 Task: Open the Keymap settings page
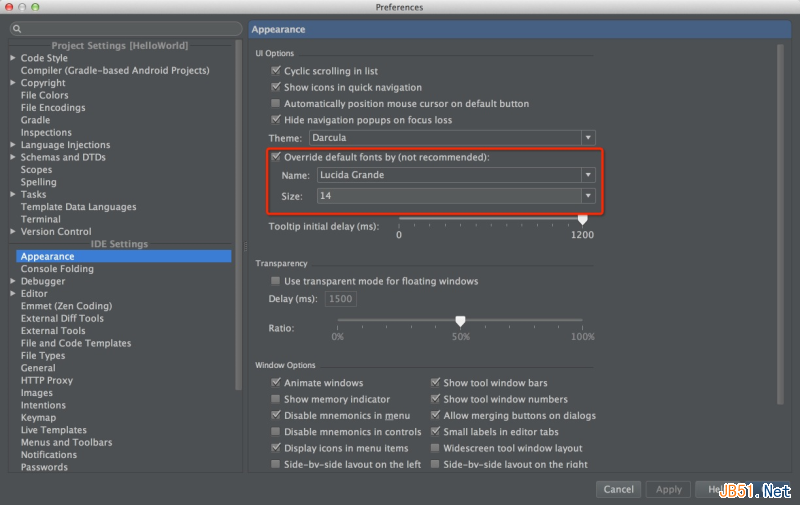(39, 418)
